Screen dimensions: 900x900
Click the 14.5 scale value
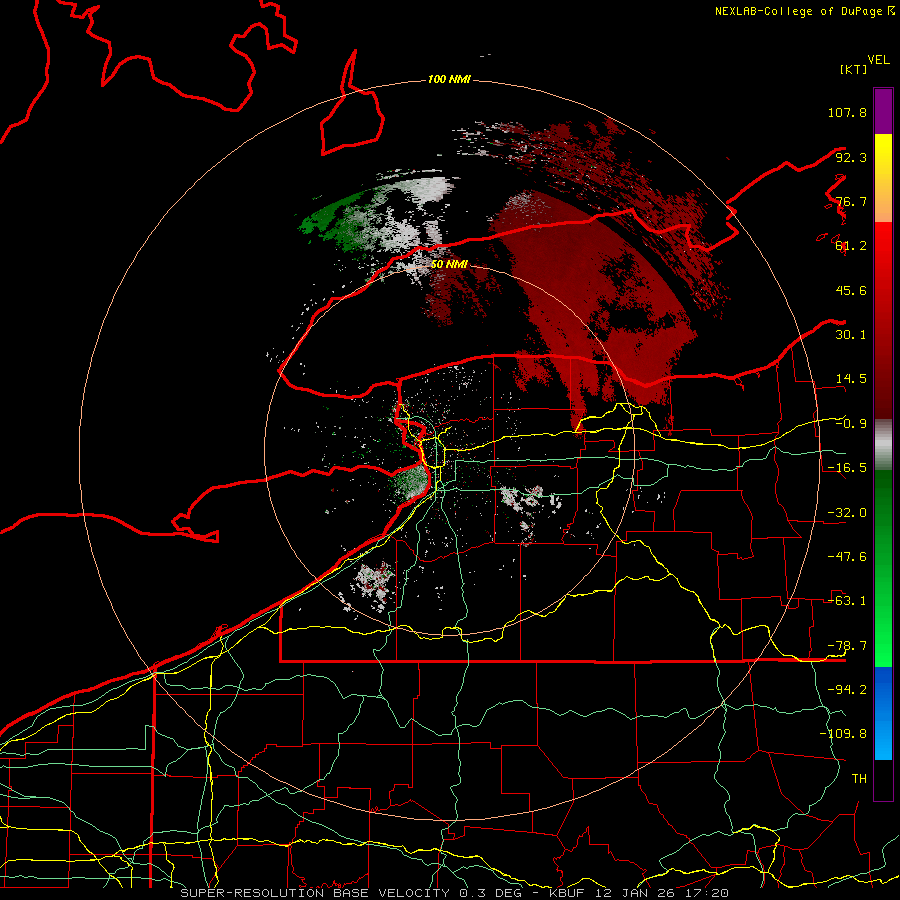(x=851, y=379)
